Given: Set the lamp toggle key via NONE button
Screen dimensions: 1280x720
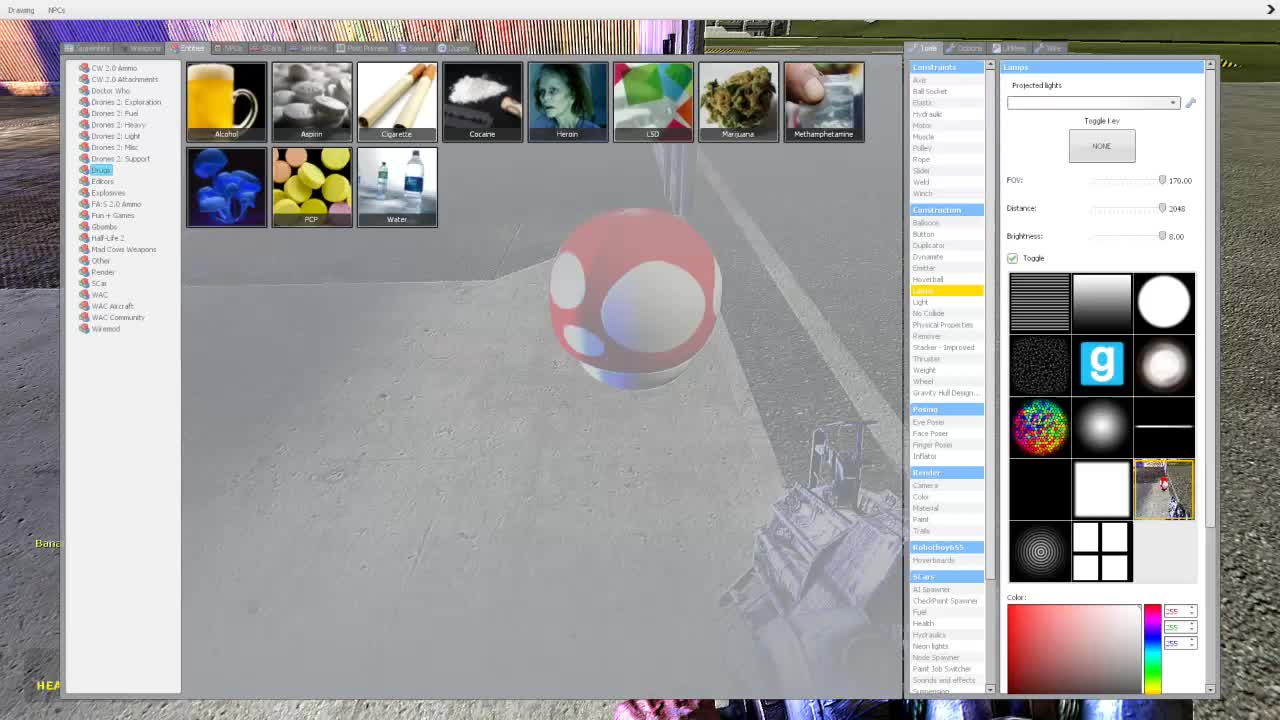Looking at the screenshot, I should (x=1101, y=146).
